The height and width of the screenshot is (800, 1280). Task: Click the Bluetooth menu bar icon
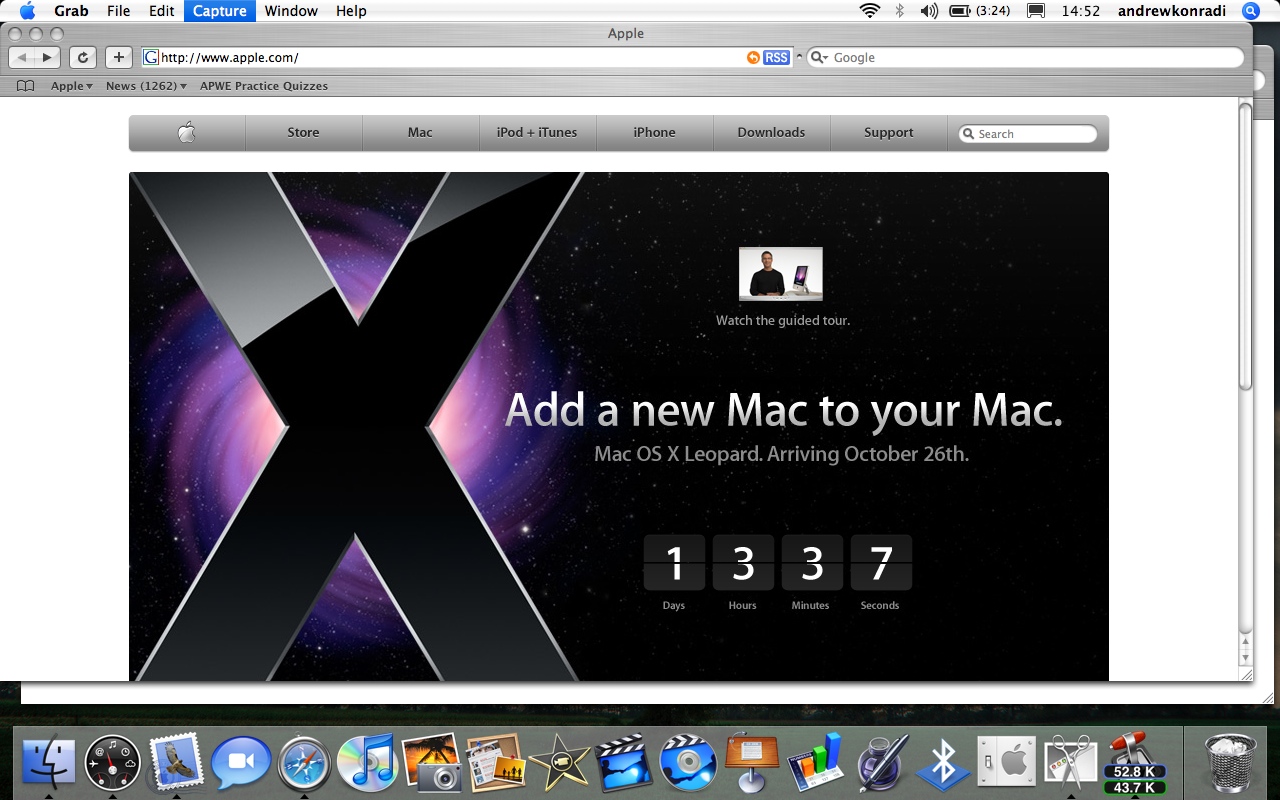coord(899,11)
